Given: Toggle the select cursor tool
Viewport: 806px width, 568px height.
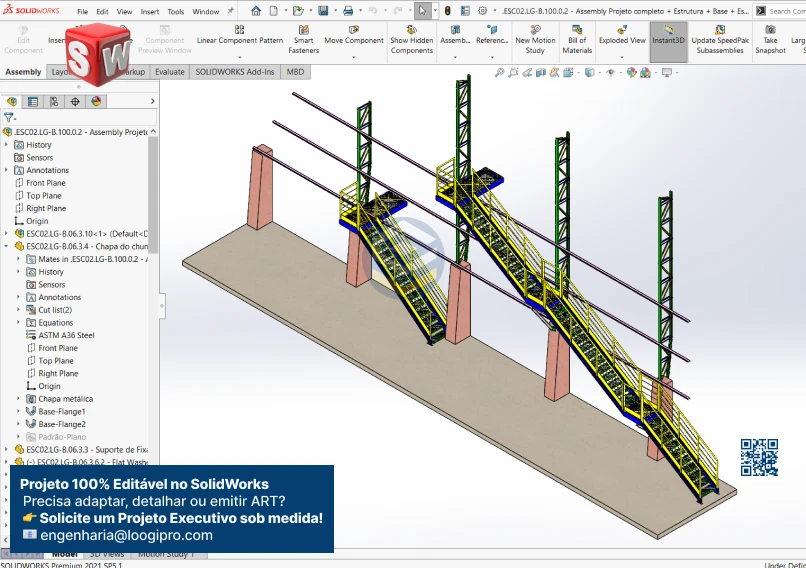Looking at the screenshot, I should (x=423, y=11).
